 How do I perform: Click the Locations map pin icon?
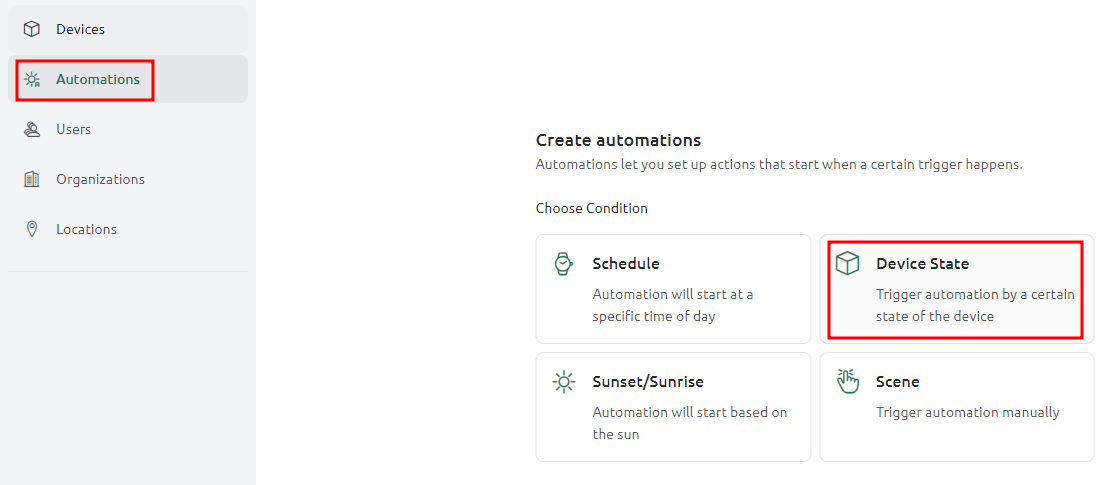tap(32, 229)
